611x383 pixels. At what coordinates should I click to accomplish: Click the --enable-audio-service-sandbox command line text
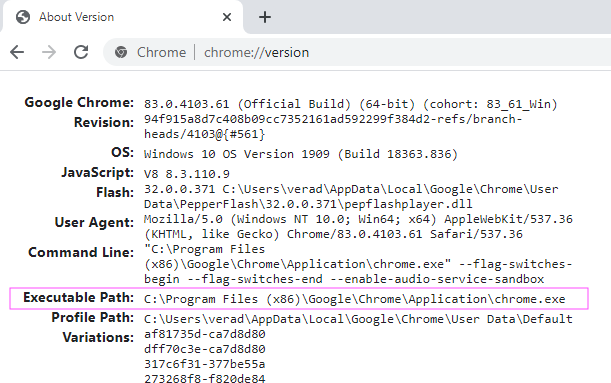(x=437, y=279)
